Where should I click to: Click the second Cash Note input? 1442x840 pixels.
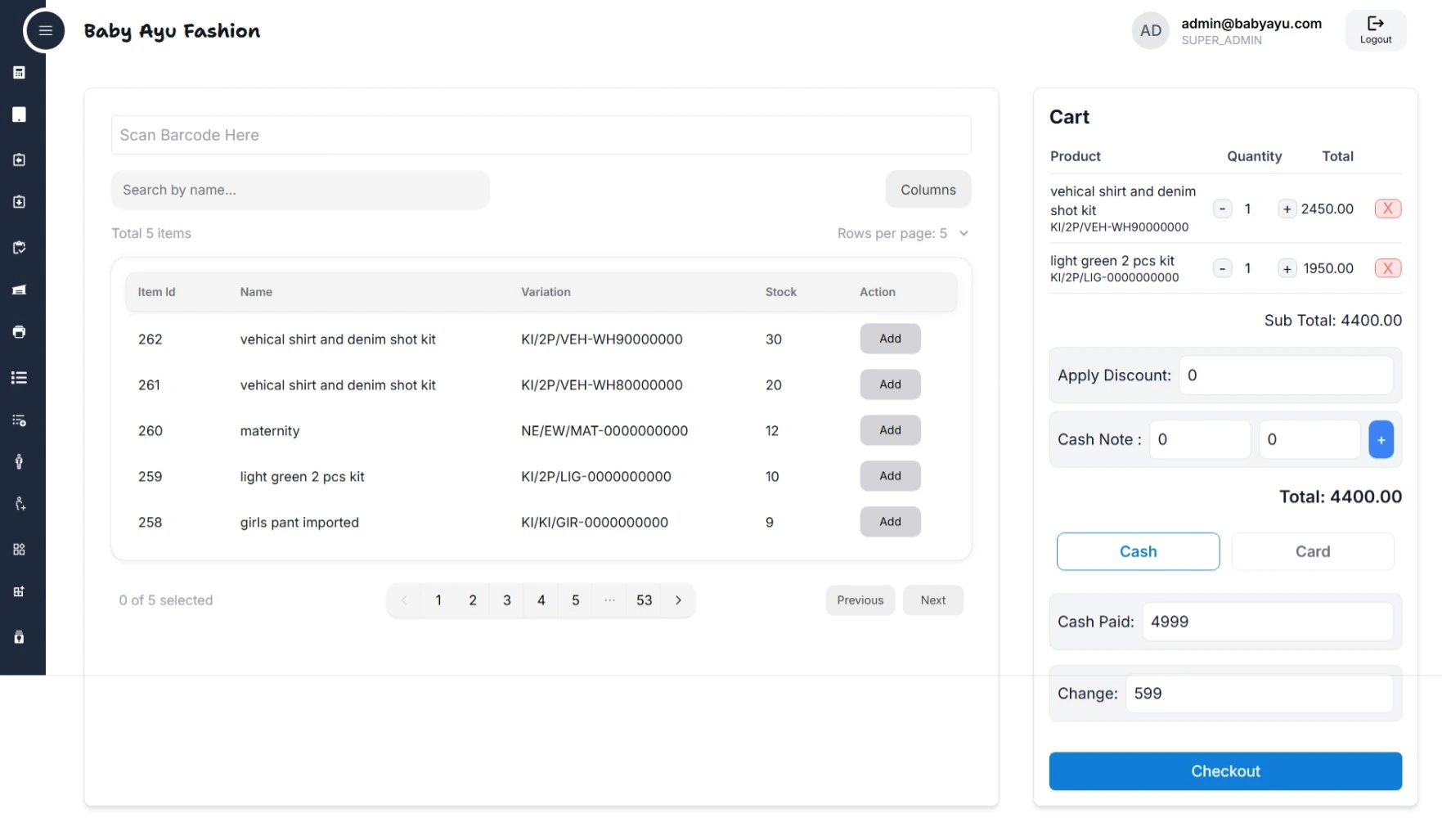click(1309, 439)
